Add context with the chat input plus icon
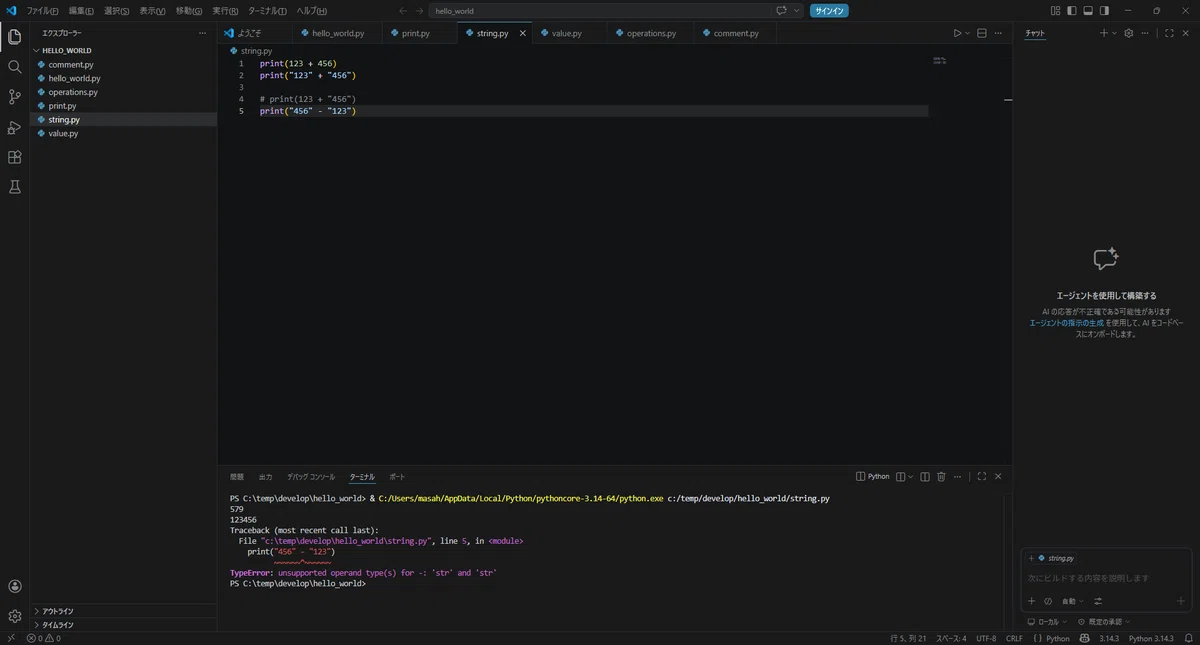Viewport: 1200px width, 645px height. pyautogui.click(x=1032, y=601)
